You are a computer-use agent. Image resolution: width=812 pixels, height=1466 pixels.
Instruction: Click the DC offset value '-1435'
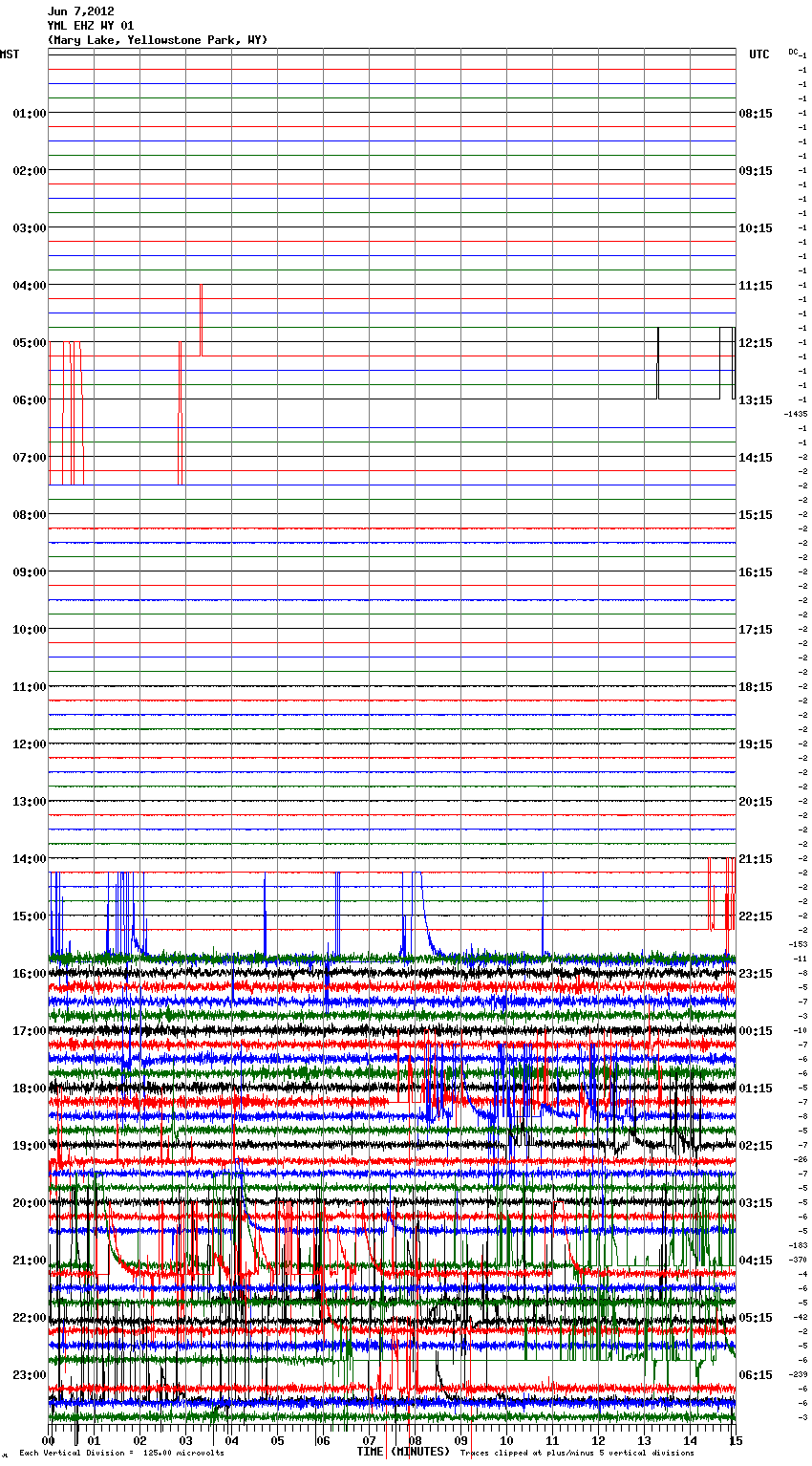click(x=796, y=414)
